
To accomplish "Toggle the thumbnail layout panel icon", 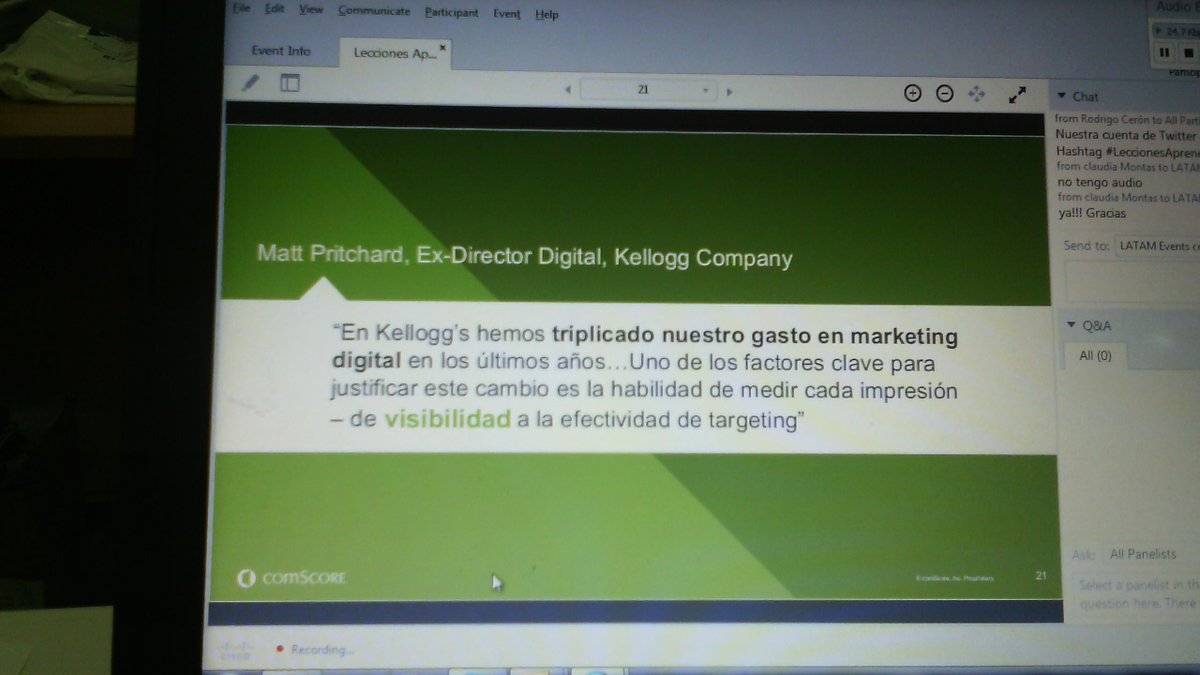I will pos(289,83).
